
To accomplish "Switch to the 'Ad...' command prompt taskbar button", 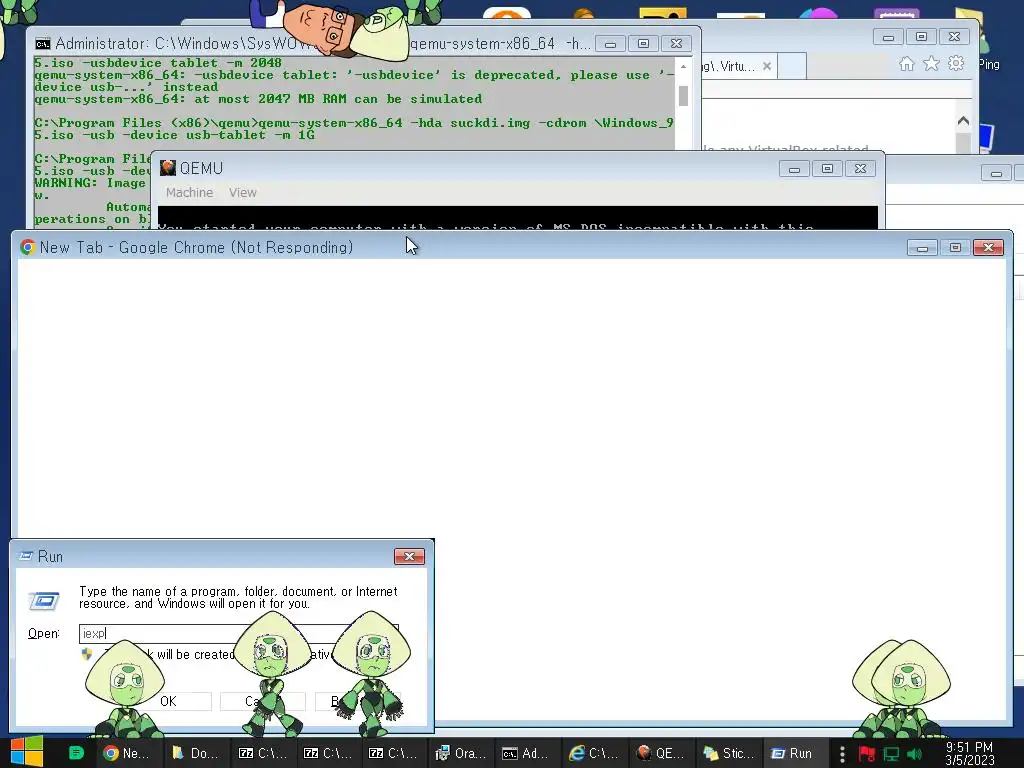I will pos(528,753).
